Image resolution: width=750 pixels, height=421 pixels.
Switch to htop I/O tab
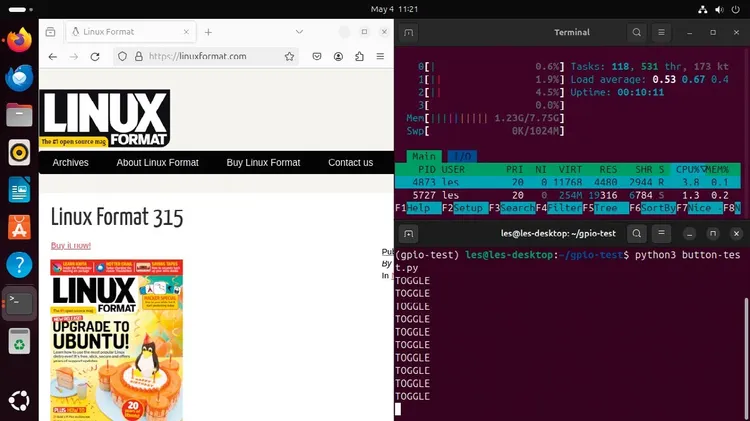click(462, 156)
